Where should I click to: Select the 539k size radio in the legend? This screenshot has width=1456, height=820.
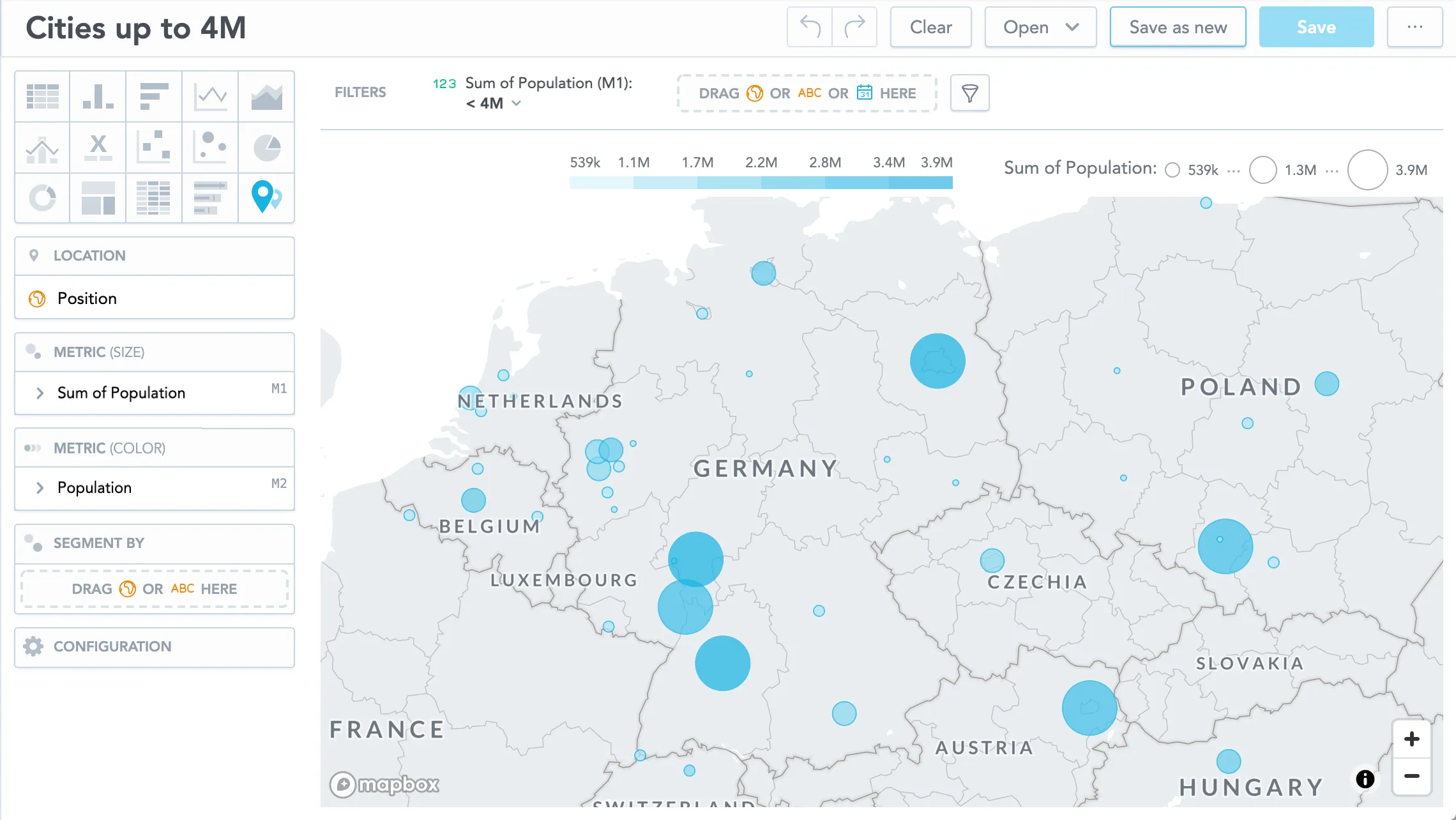[x=1172, y=170]
